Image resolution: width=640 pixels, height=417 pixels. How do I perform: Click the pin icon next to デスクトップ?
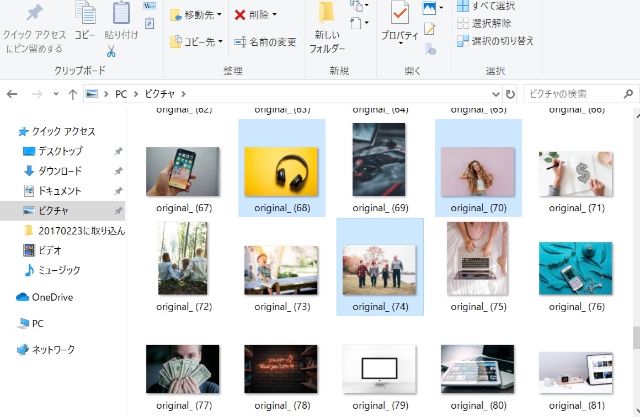click(118, 151)
